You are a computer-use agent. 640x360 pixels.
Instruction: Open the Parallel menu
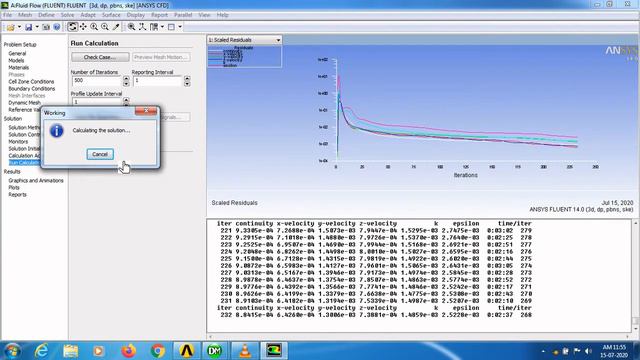click(183, 15)
